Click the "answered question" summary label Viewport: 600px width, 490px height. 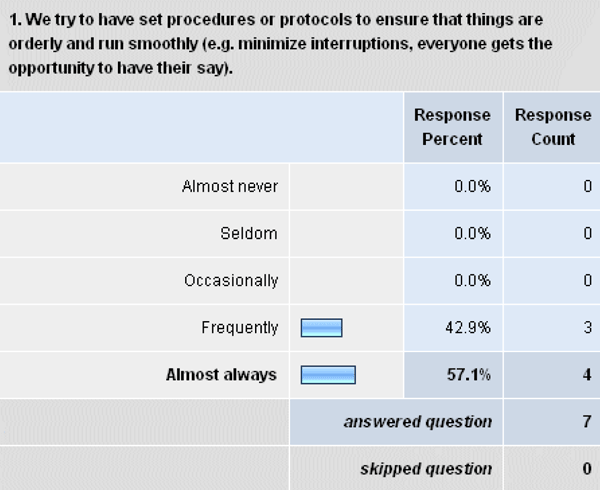[418, 422]
